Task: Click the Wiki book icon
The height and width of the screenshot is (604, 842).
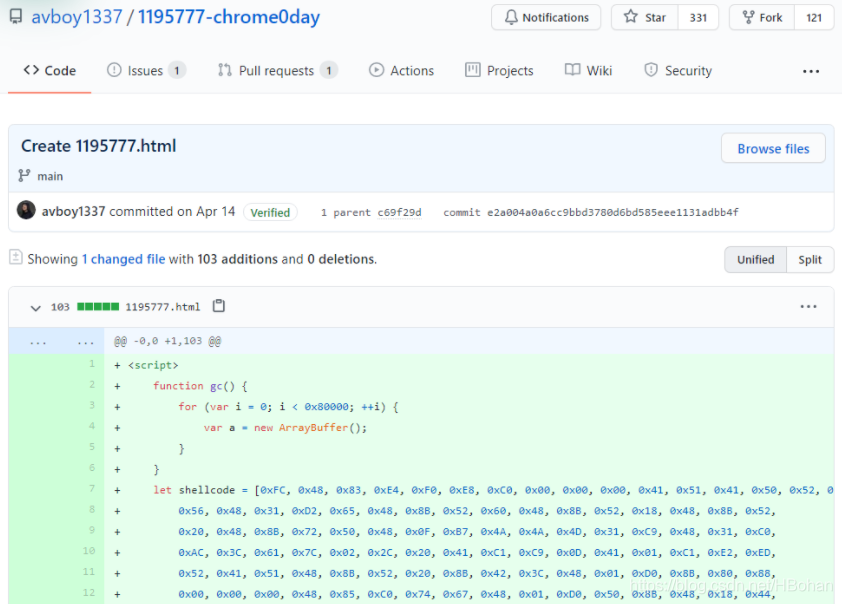Action: click(572, 70)
